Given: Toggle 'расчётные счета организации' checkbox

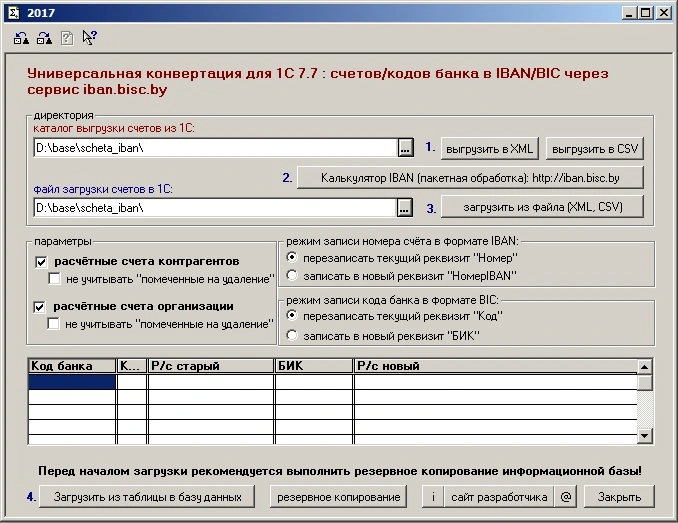Looking at the screenshot, I should coord(42,307).
